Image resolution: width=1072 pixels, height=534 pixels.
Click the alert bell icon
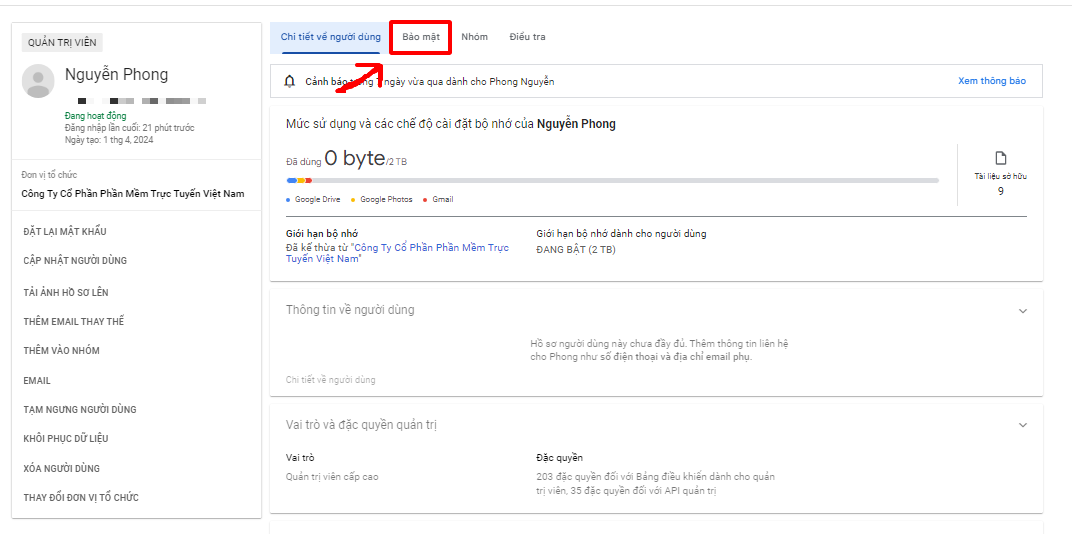pos(290,81)
